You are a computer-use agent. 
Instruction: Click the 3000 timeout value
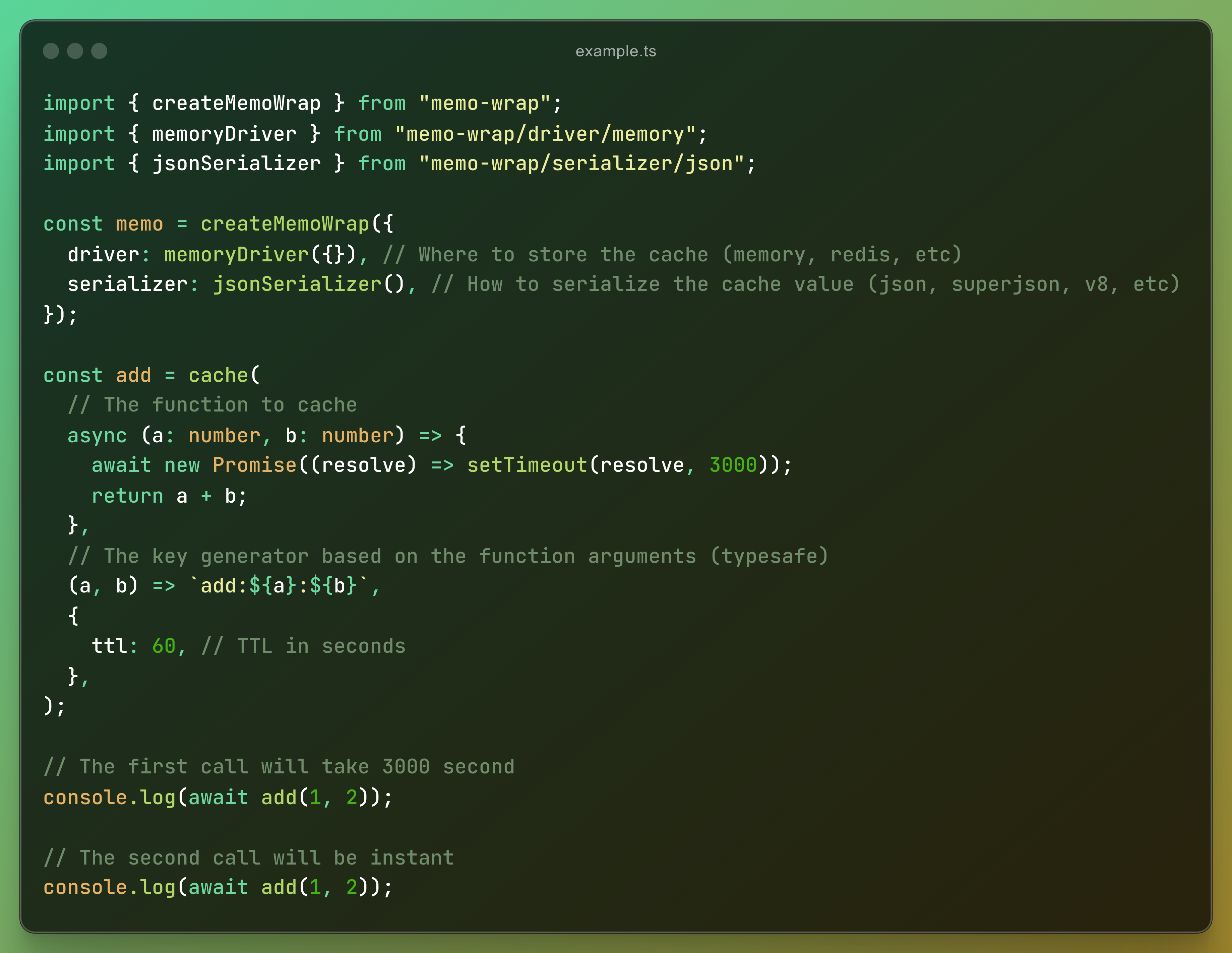pos(733,465)
